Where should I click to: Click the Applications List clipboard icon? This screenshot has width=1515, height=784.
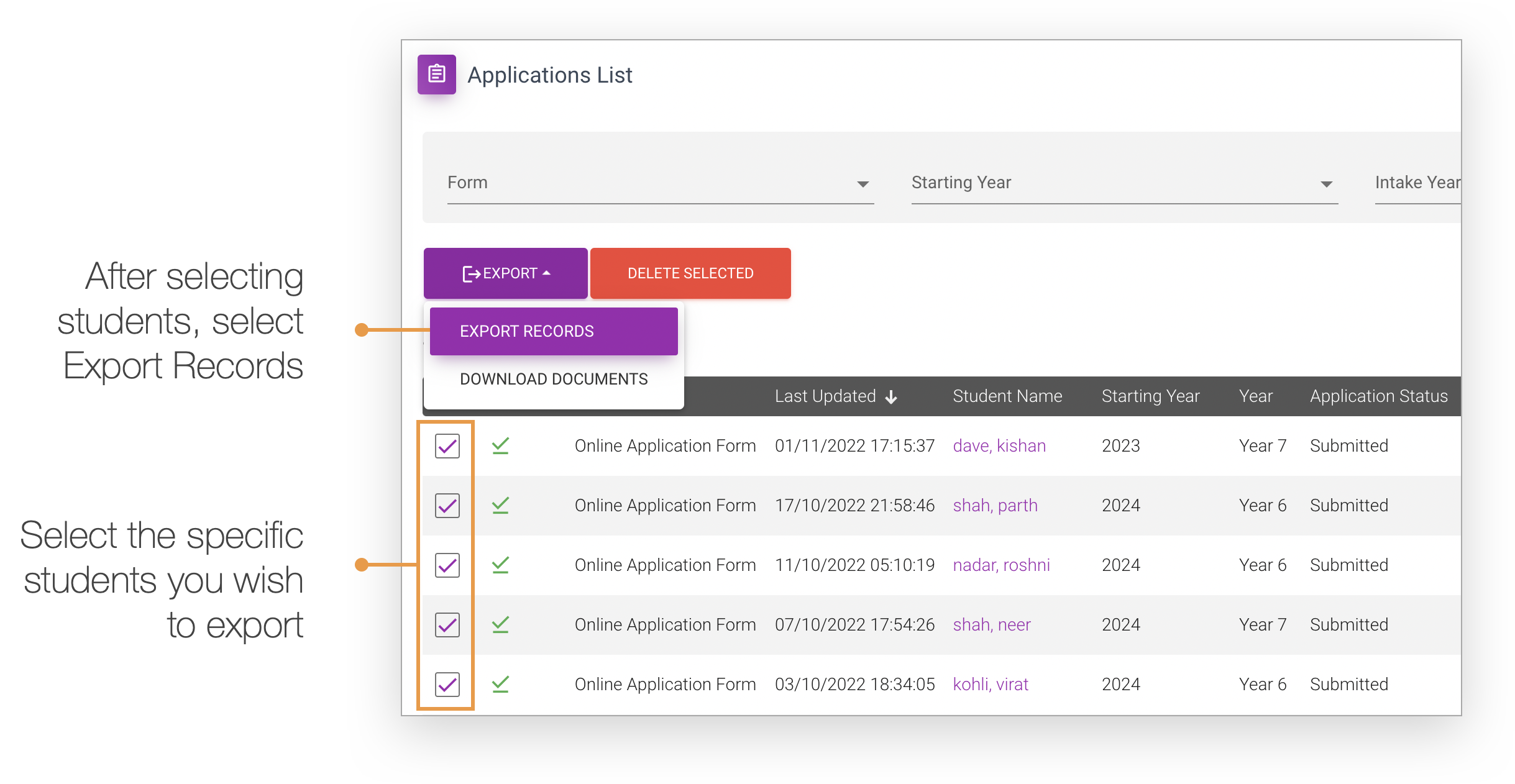tap(436, 74)
